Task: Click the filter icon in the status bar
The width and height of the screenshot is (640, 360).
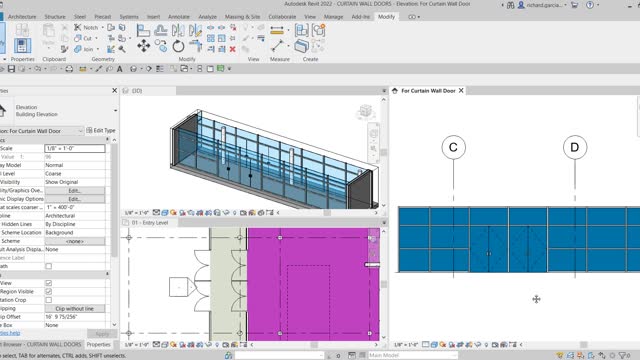Action: click(623, 356)
